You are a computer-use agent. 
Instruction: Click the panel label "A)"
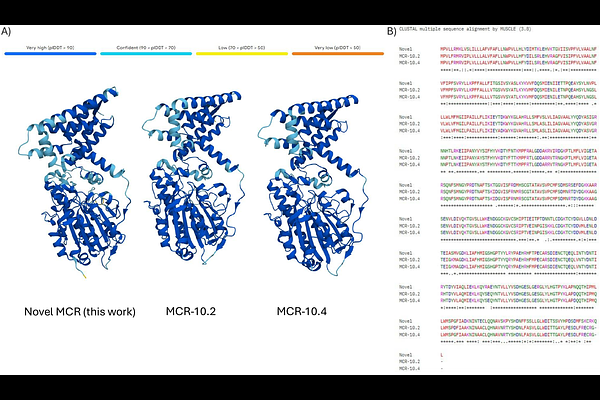coord(6,31)
